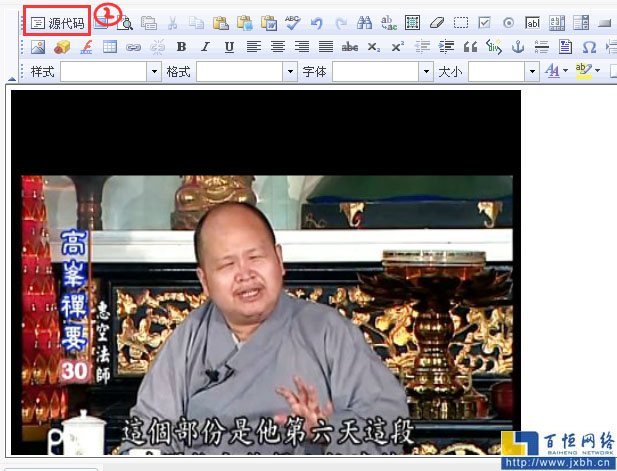Open the 样式 style dropdown
Viewport: 617px width, 471px height.
[154, 72]
